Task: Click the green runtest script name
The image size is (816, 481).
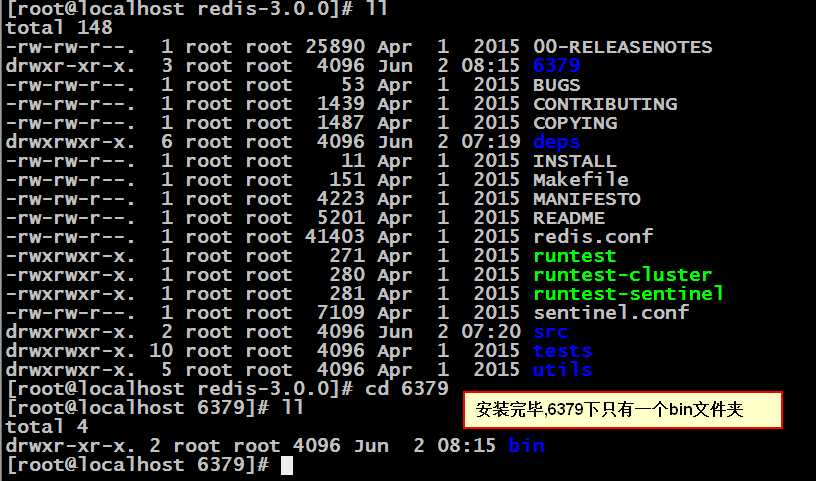Action: [x=575, y=256]
